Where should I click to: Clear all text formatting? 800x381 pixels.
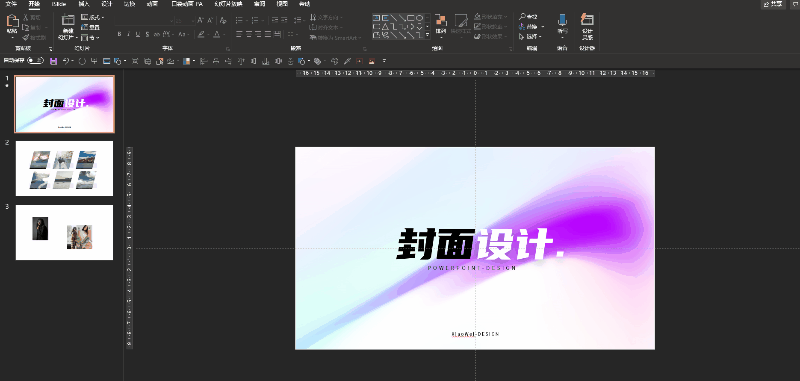click(x=223, y=20)
